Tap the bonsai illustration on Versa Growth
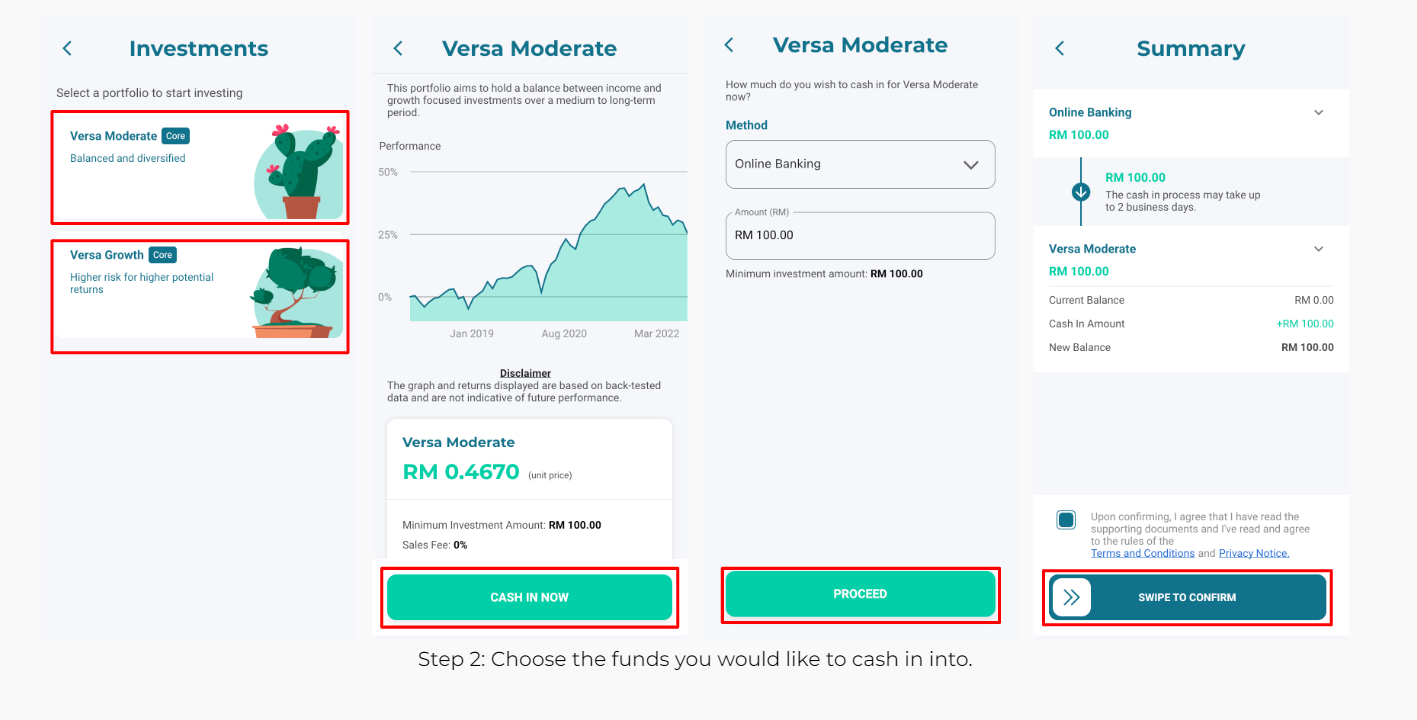The width and height of the screenshot is (1417, 720). [295, 291]
